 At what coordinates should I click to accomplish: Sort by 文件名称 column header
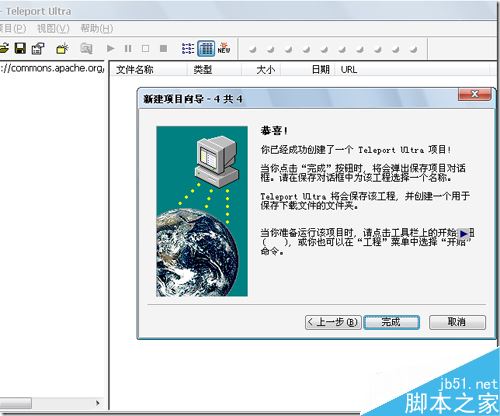[x=149, y=70]
